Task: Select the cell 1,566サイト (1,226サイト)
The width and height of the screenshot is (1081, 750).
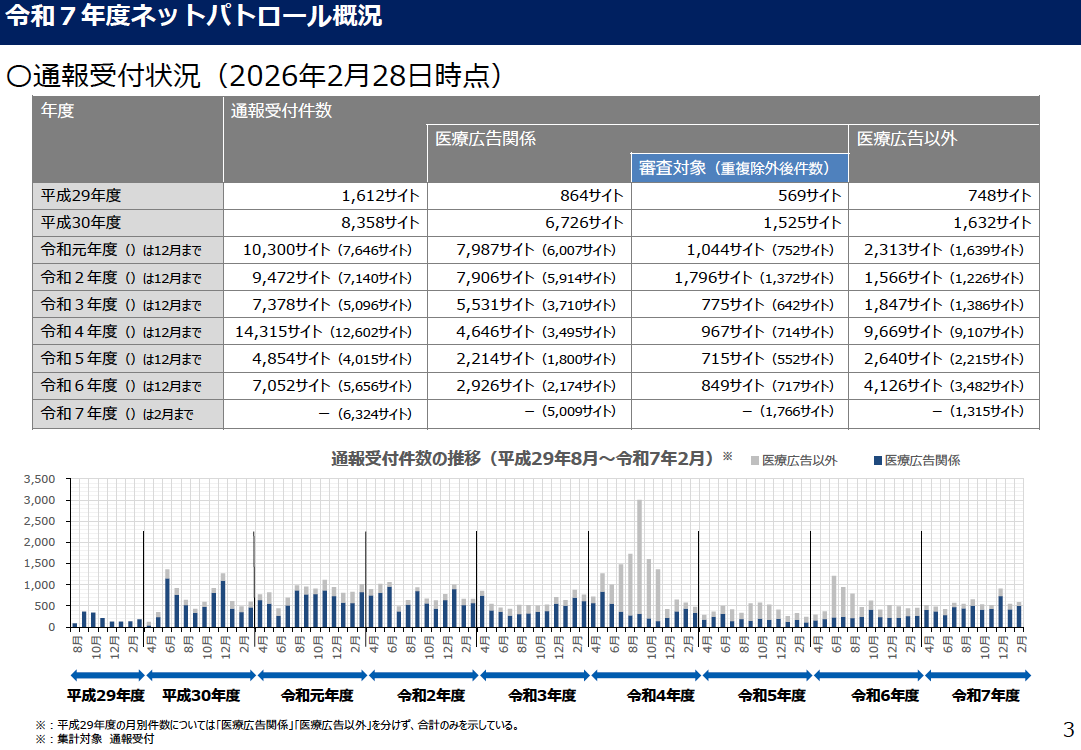Action: click(x=944, y=277)
